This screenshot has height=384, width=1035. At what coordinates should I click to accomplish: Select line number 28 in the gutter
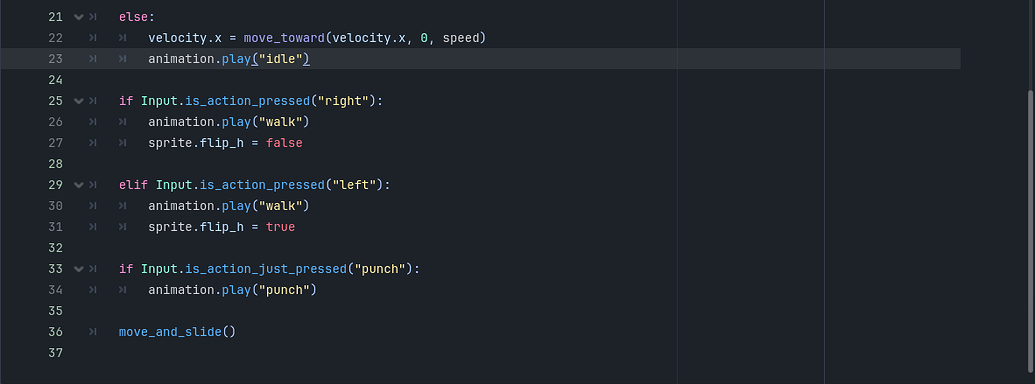55,164
